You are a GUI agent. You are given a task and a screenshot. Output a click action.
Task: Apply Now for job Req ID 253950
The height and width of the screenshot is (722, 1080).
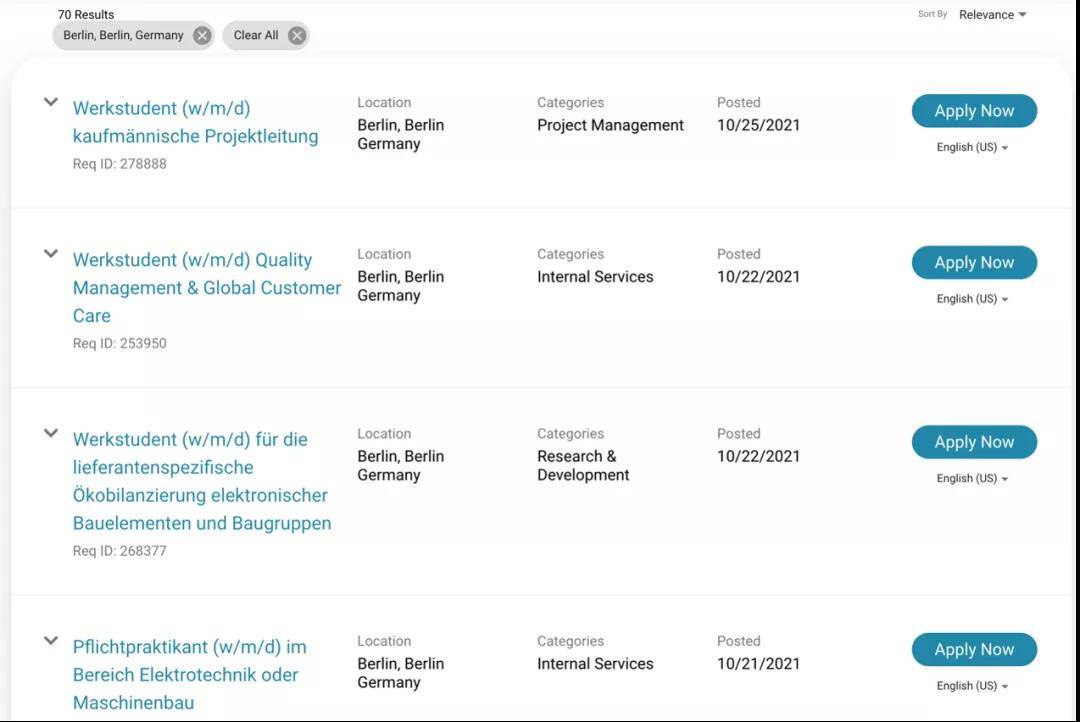click(974, 262)
